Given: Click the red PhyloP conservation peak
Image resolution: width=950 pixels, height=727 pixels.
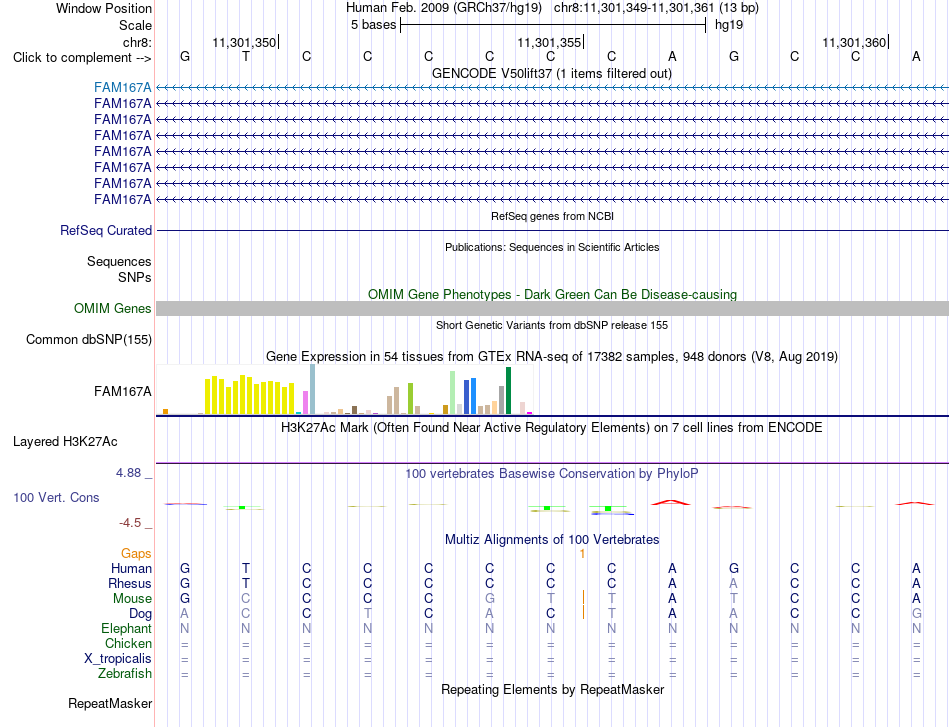Looking at the screenshot, I should click(x=671, y=502).
